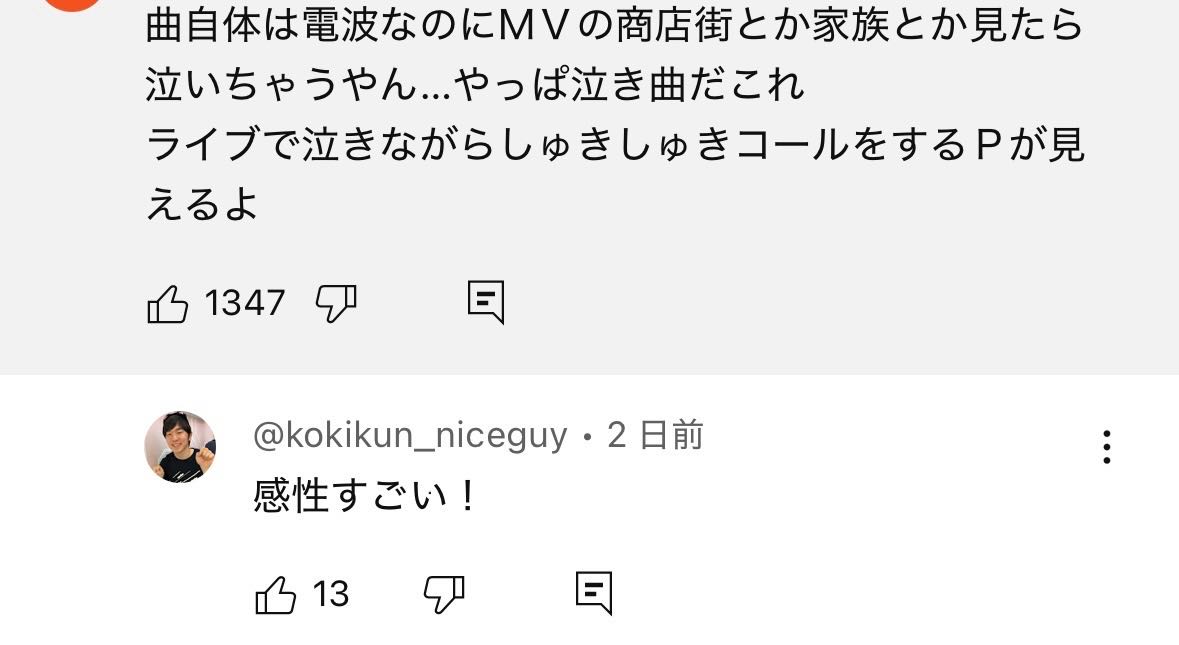Like the comment with 1347 likes
This screenshot has height=645, width=1179.
(x=167, y=304)
